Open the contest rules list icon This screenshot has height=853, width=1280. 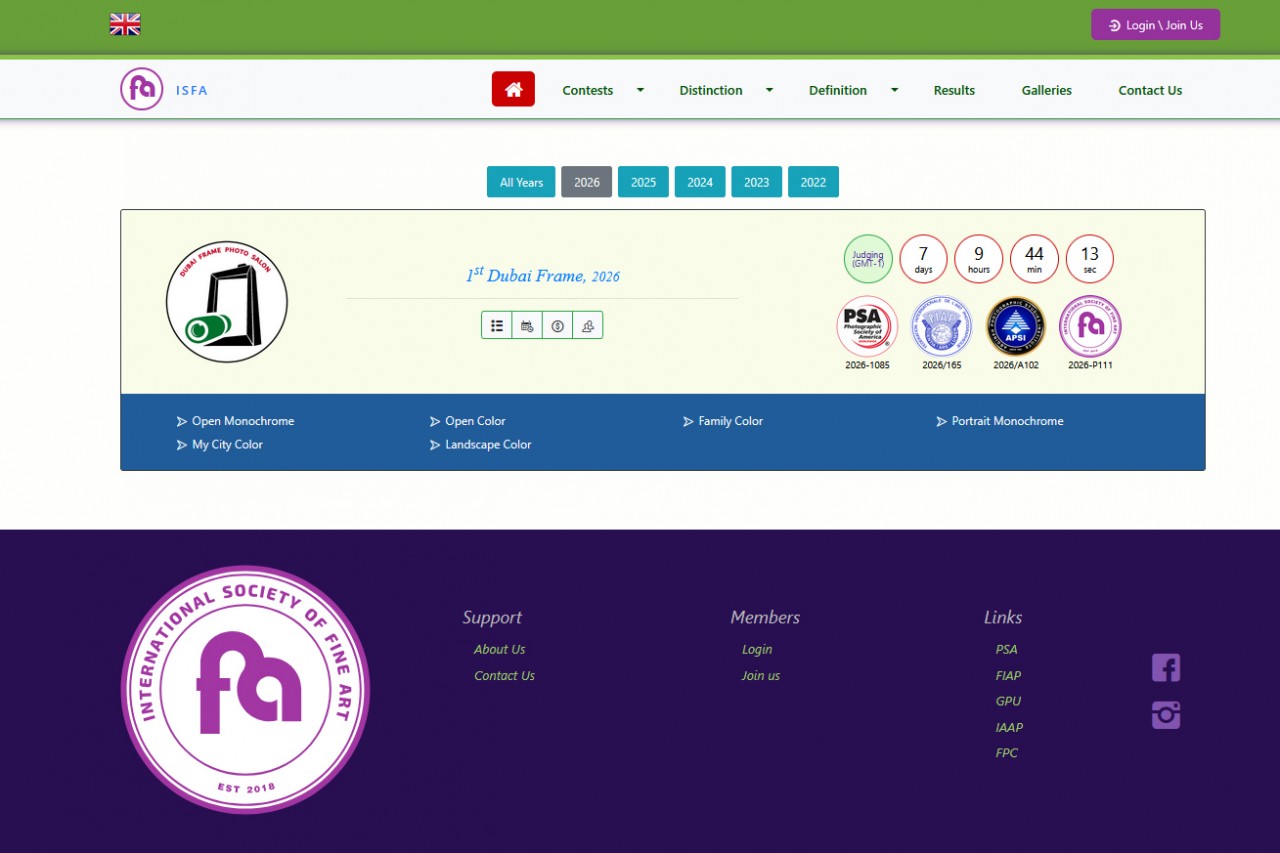(497, 325)
